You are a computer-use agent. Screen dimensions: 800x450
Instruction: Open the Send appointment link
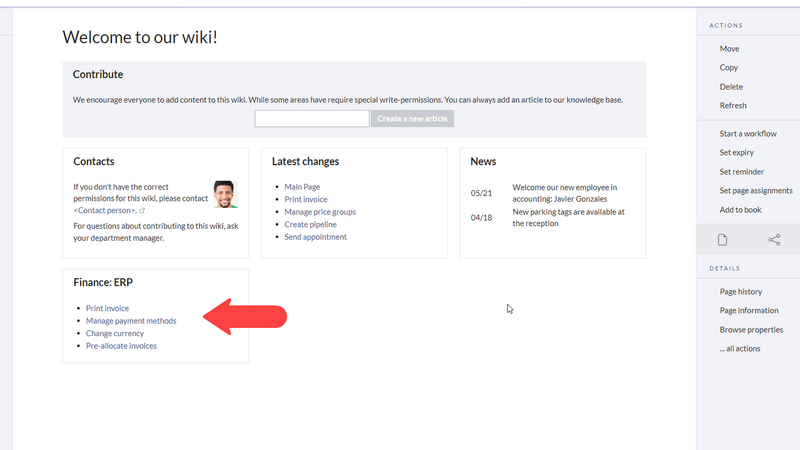point(315,237)
